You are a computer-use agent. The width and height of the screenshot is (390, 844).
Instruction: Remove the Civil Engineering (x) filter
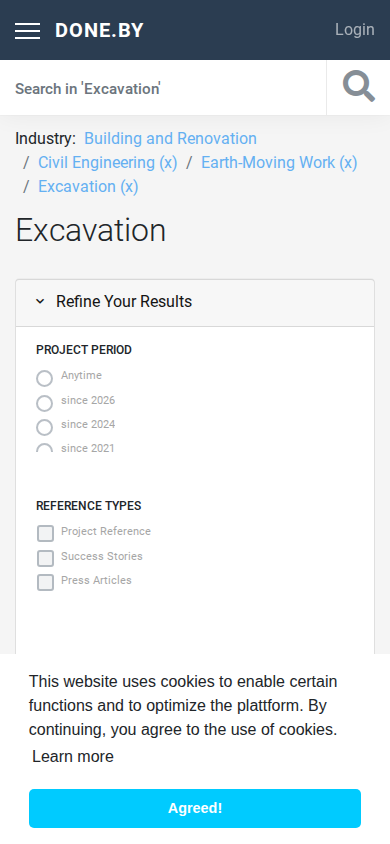108,163
